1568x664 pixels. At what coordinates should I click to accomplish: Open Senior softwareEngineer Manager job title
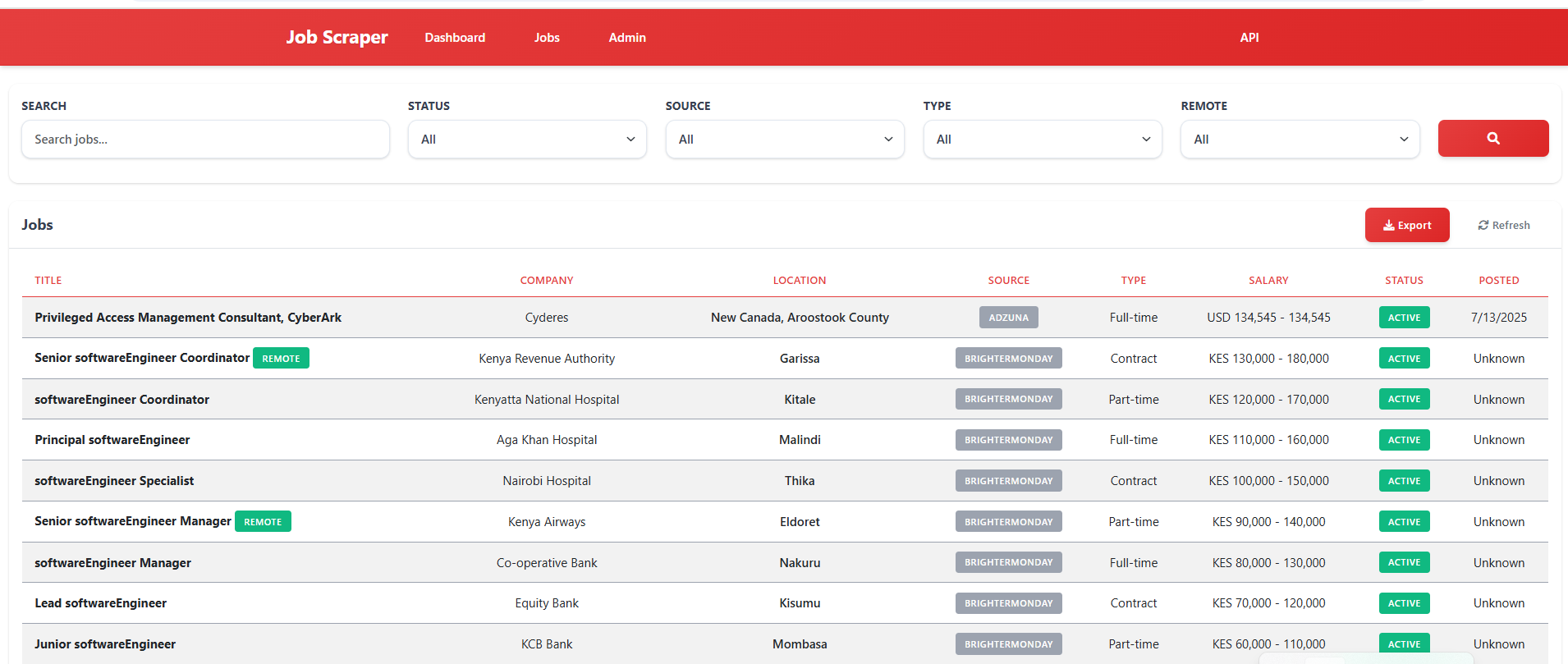(133, 521)
